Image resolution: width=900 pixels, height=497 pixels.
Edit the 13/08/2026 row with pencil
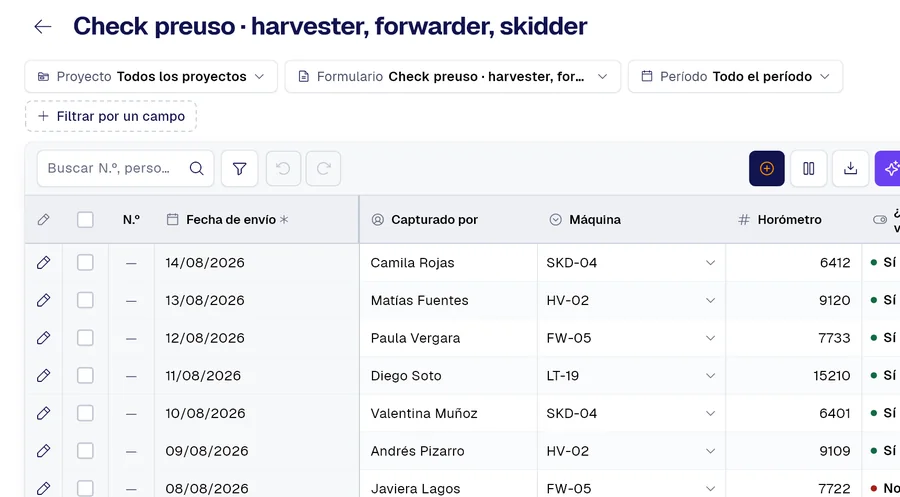click(x=43, y=300)
